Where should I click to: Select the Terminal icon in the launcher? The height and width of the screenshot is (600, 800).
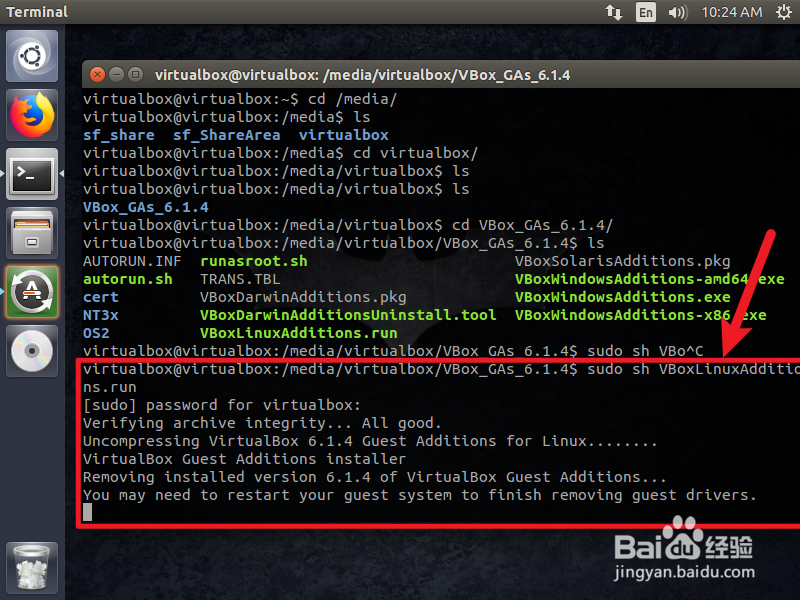tap(32, 174)
